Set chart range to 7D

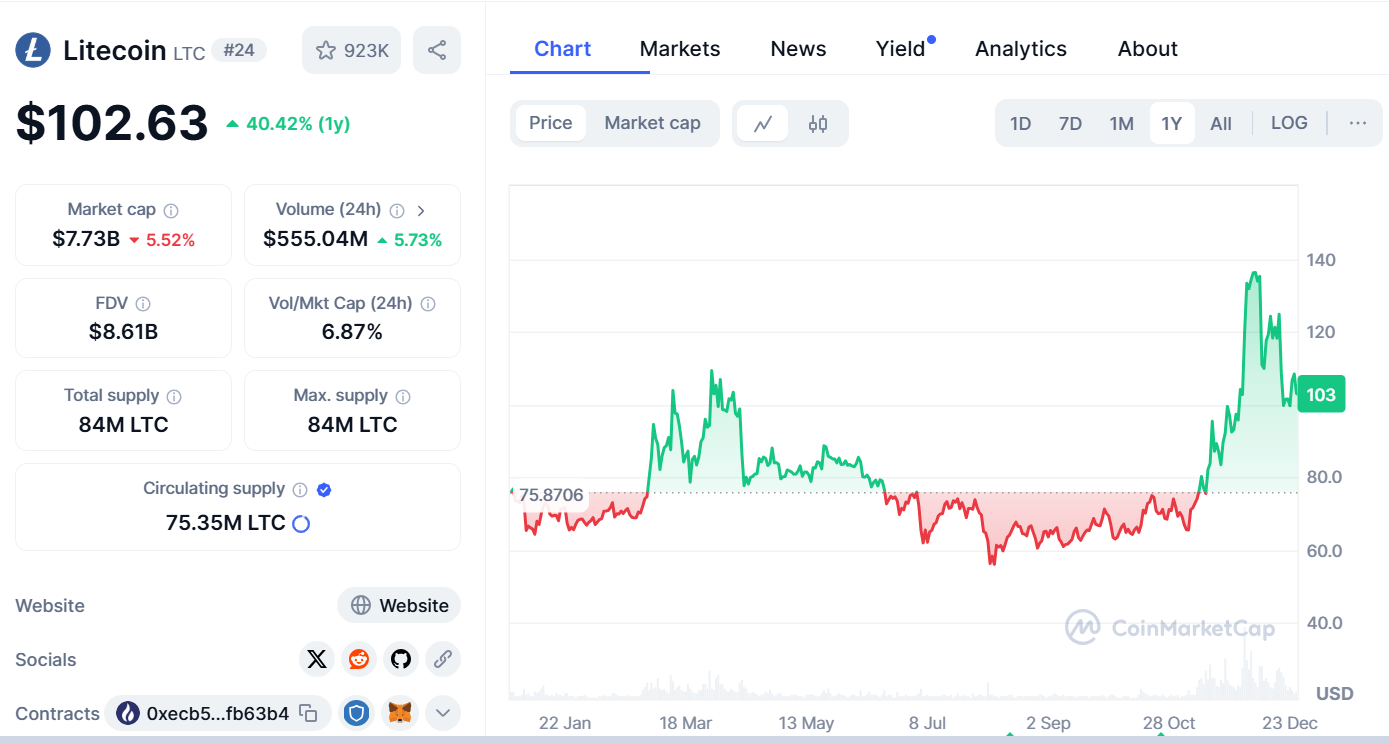click(x=1070, y=124)
